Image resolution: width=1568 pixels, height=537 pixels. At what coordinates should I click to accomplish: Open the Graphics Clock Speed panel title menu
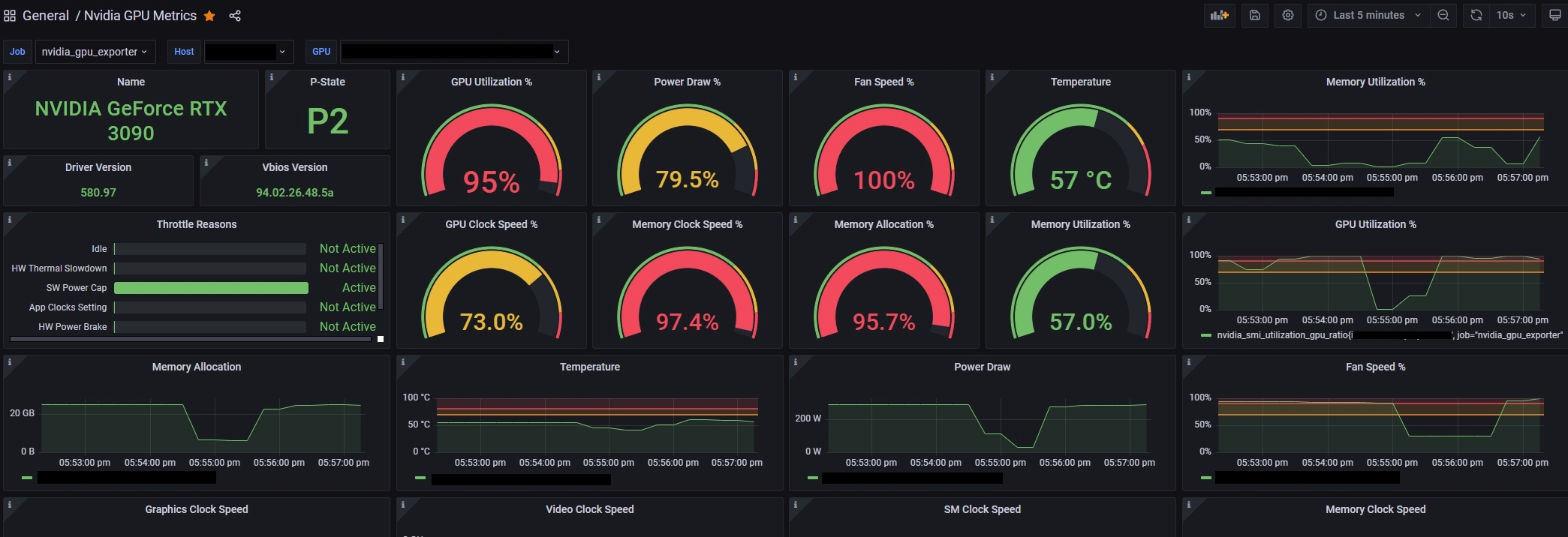pyautogui.click(x=197, y=509)
